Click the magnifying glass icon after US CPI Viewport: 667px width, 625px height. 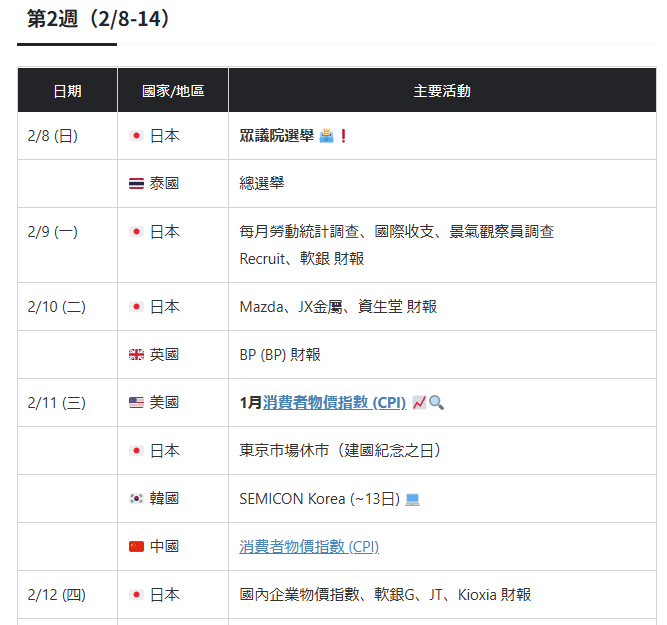click(436, 403)
